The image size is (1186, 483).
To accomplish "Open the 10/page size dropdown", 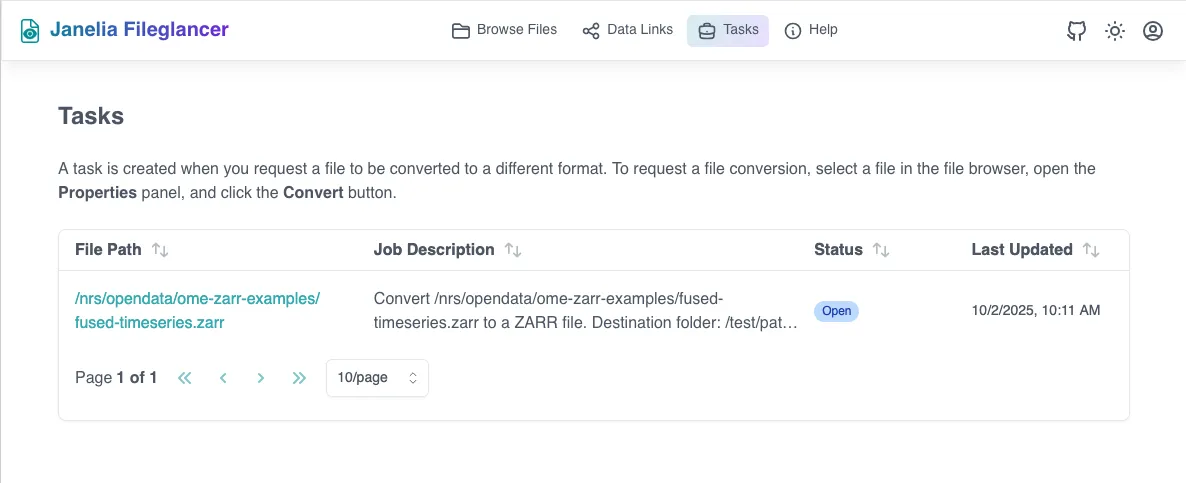I will tap(377, 378).
